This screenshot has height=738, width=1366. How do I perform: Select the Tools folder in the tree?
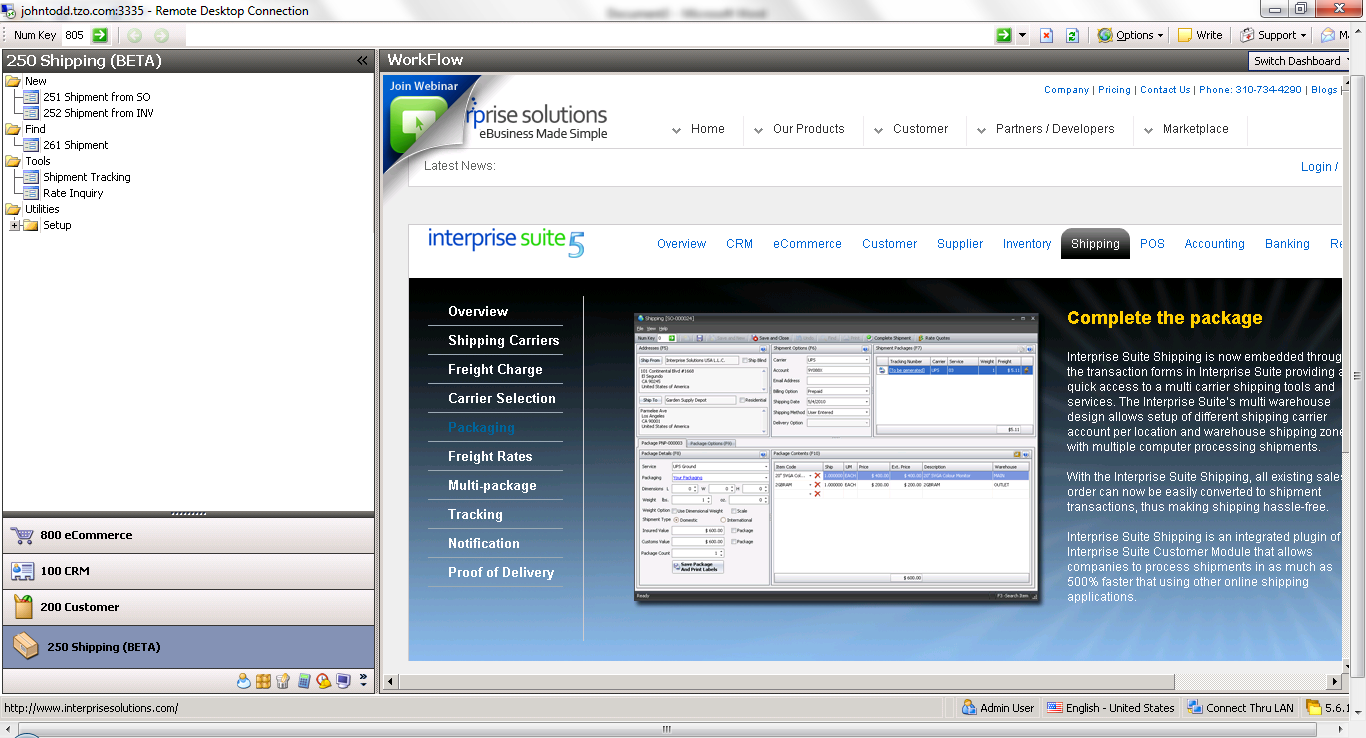point(37,161)
